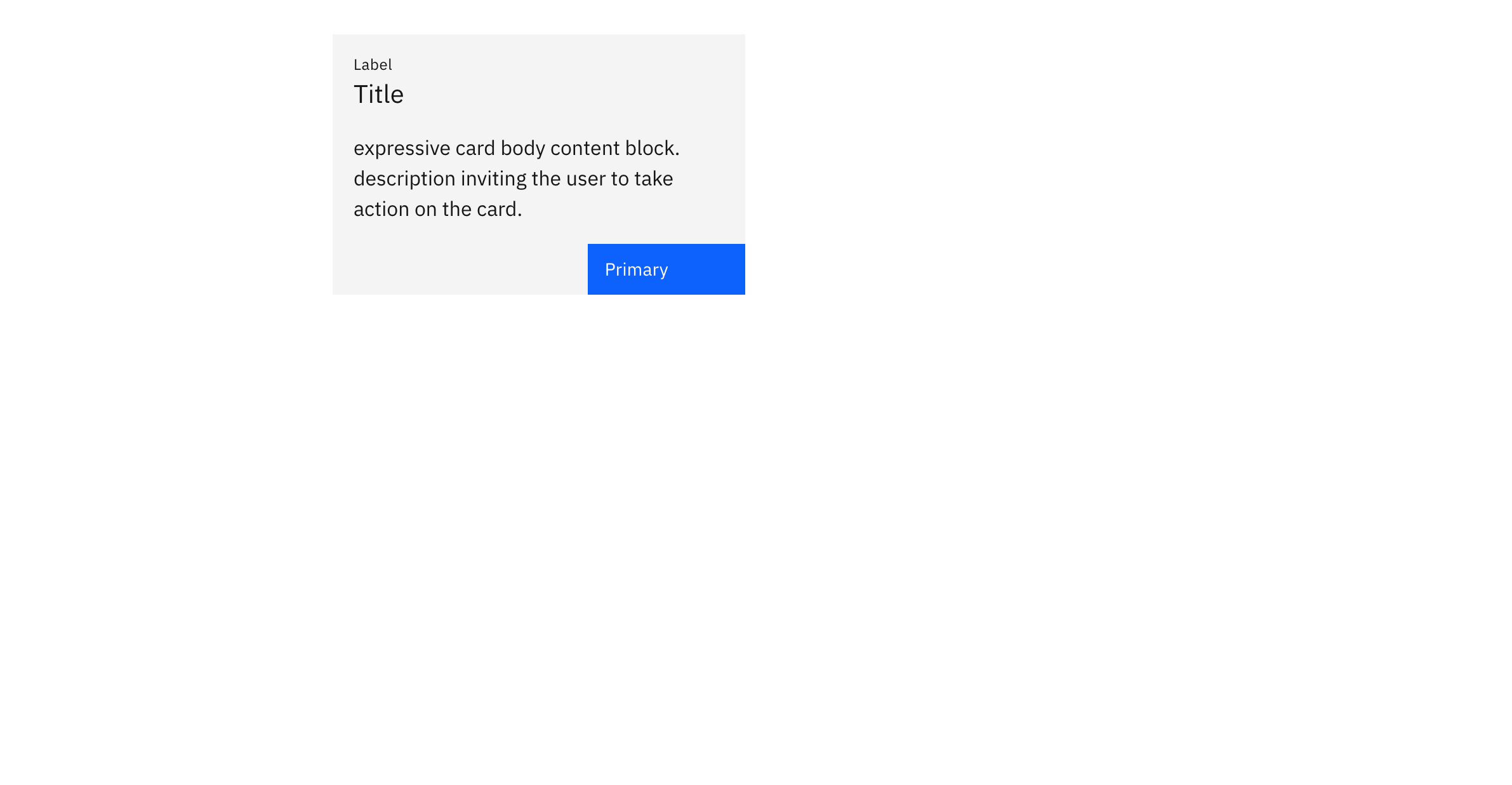
Task: Click the empty space left of Primary
Action: 457,269
